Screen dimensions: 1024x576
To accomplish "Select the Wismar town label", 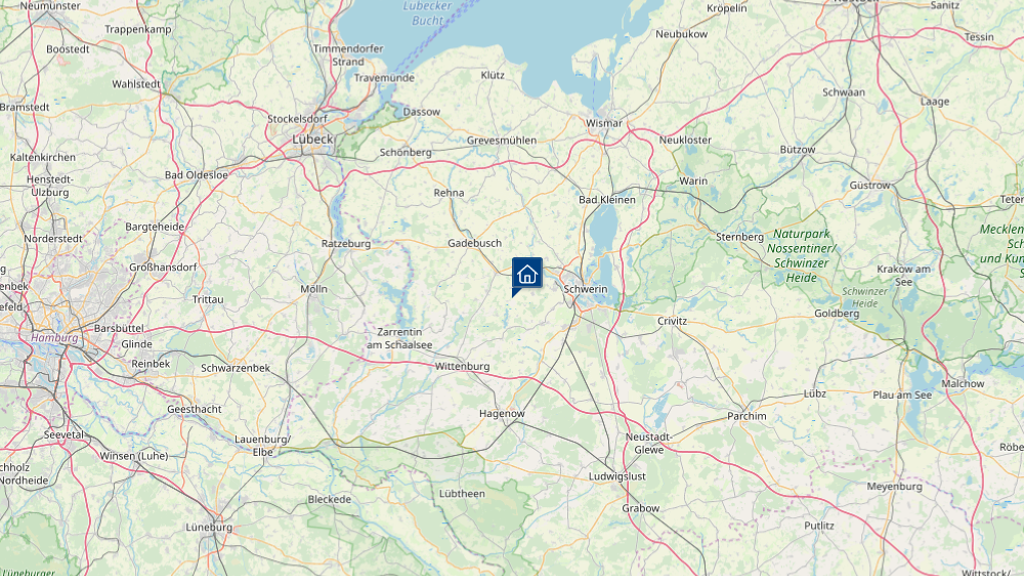I will pyautogui.click(x=604, y=123).
